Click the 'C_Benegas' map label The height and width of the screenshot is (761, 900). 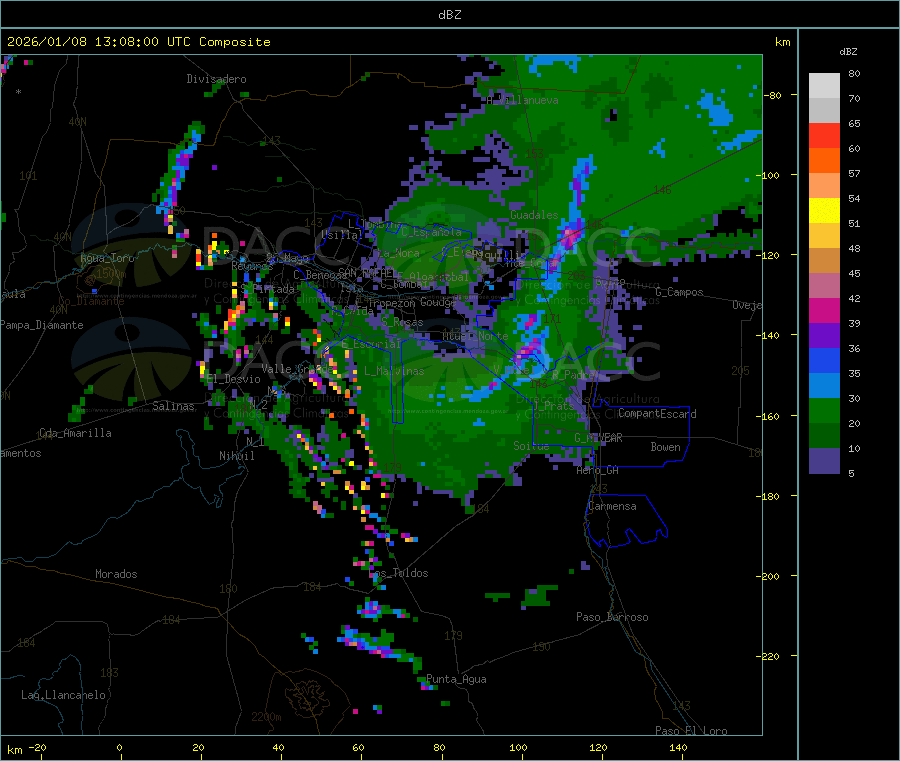(x=320, y=275)
